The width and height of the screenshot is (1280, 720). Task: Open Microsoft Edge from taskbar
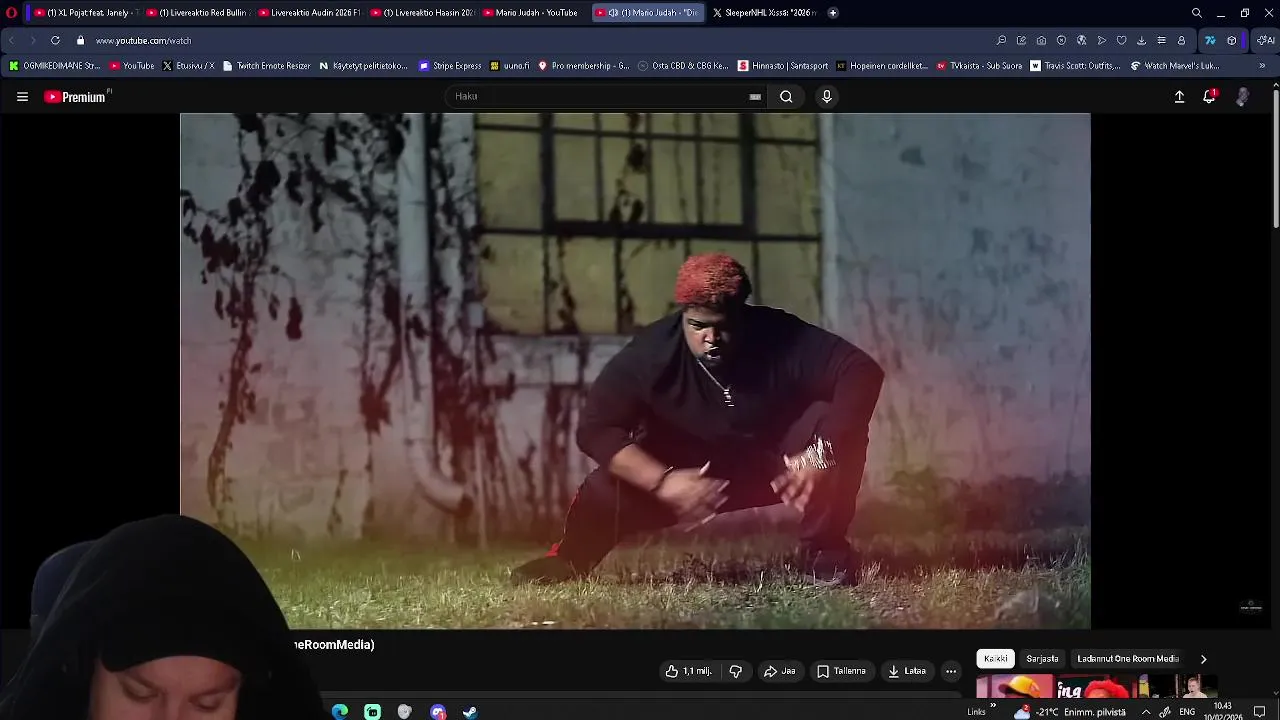tap(340, 712)
